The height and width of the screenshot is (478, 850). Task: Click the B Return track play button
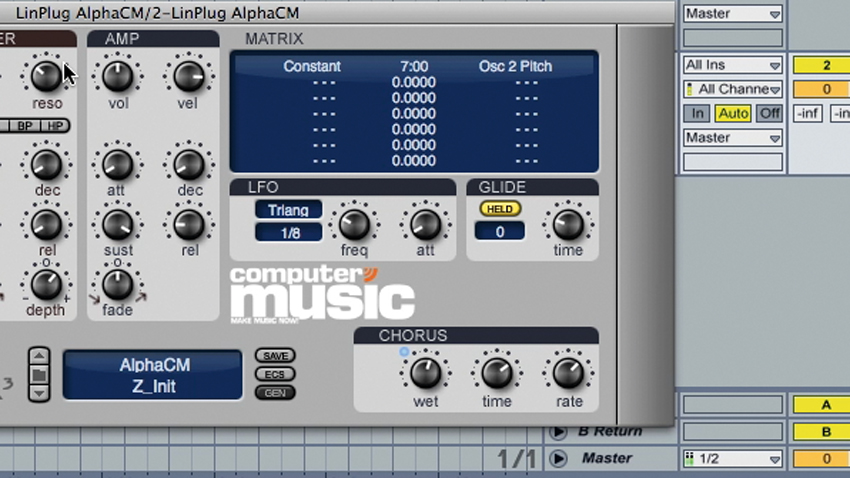pos(558,431)
